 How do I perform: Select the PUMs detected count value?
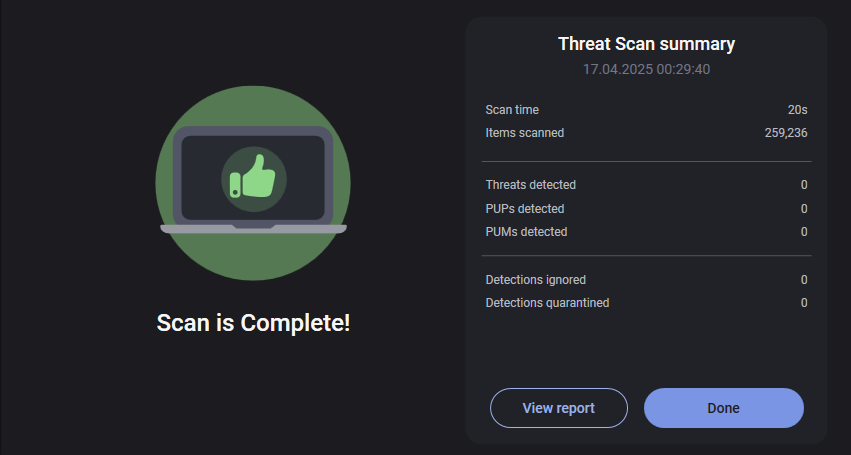(x=803, y=232)
